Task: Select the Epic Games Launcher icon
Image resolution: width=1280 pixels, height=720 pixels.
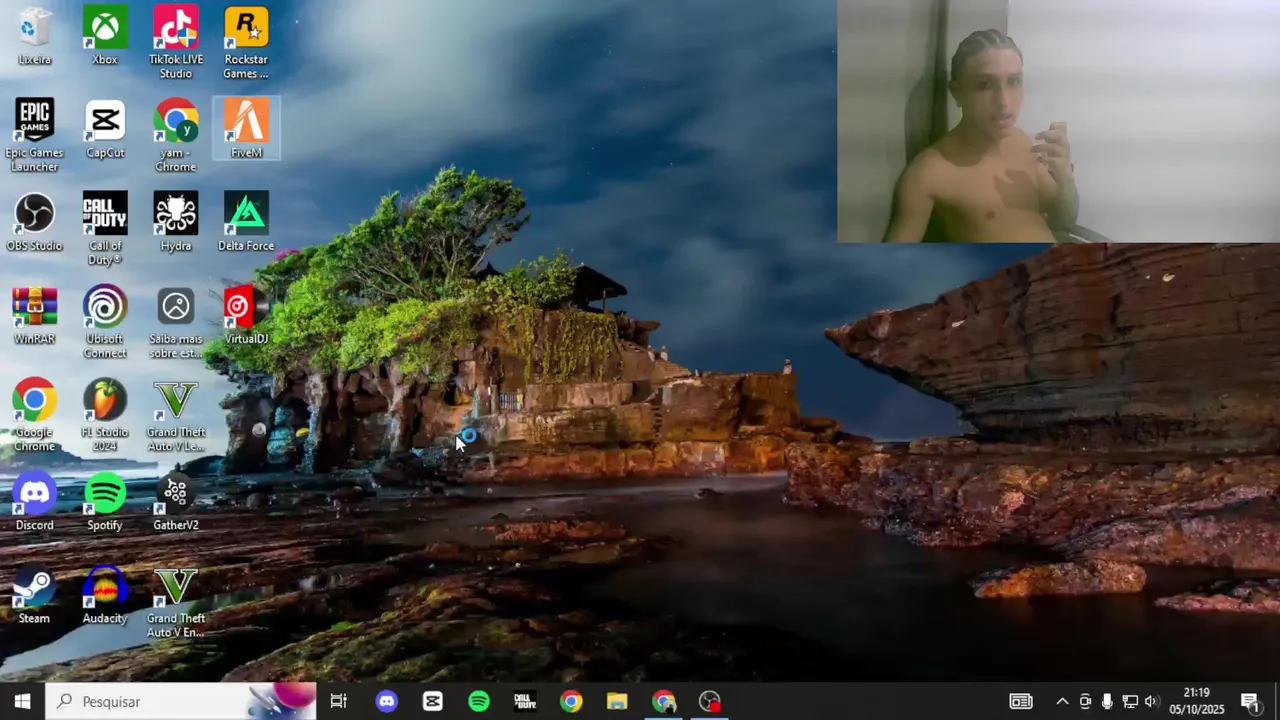Action: pyautogui.click(x=34, y=136)
